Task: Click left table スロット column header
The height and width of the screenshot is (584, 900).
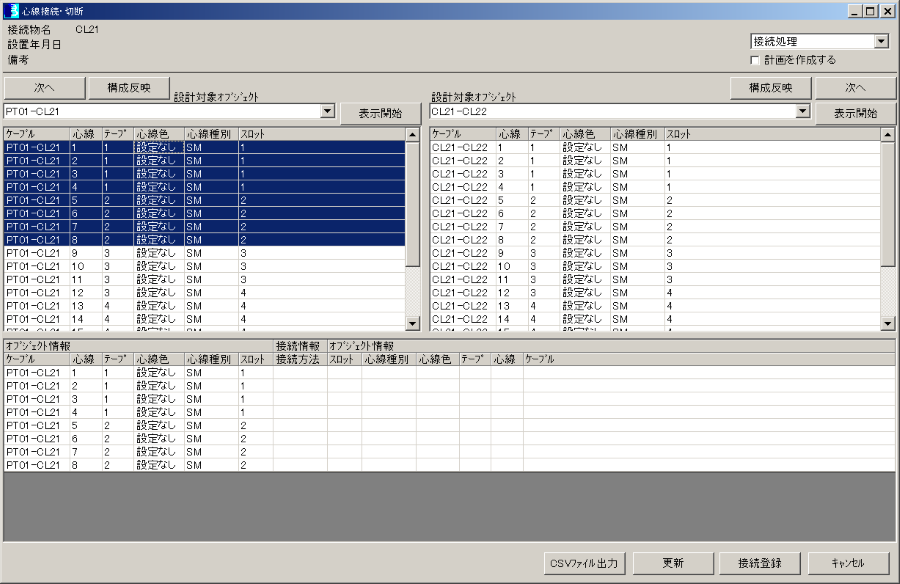Action: (321, 134)
